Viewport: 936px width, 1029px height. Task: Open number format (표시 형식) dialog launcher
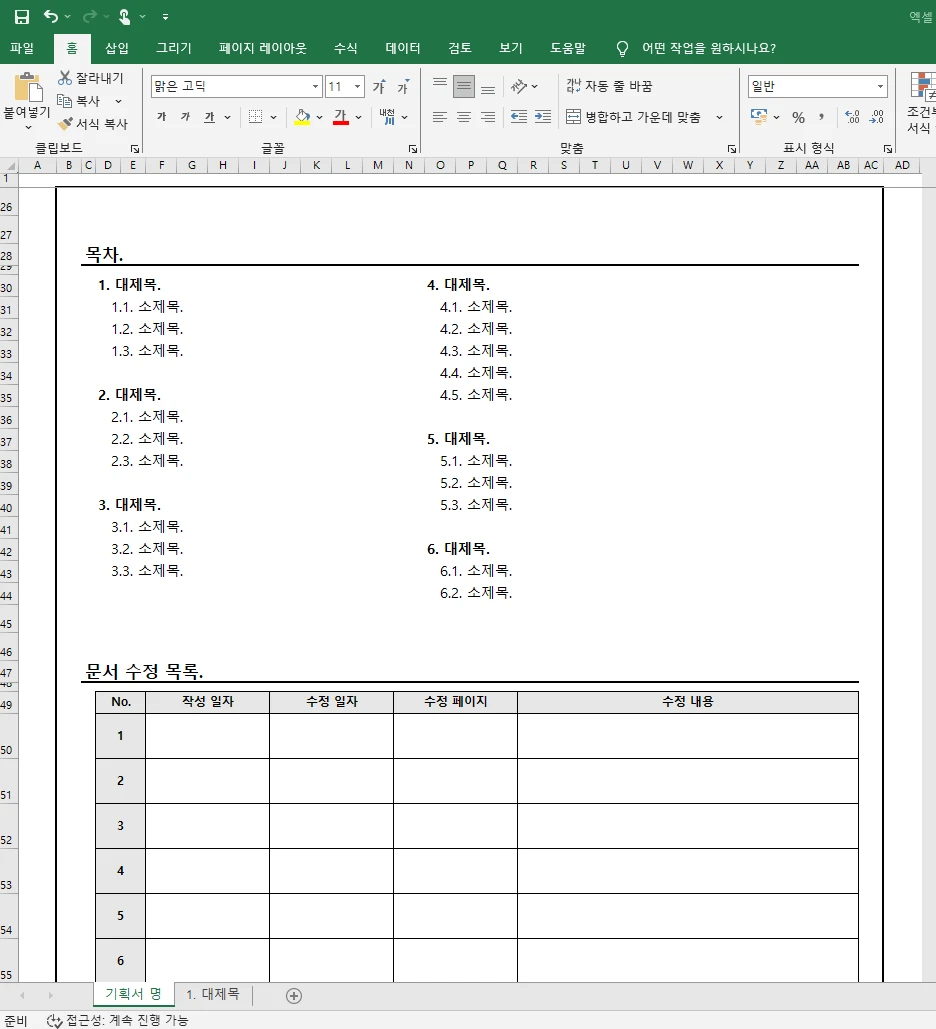click(x=887, y=149)
